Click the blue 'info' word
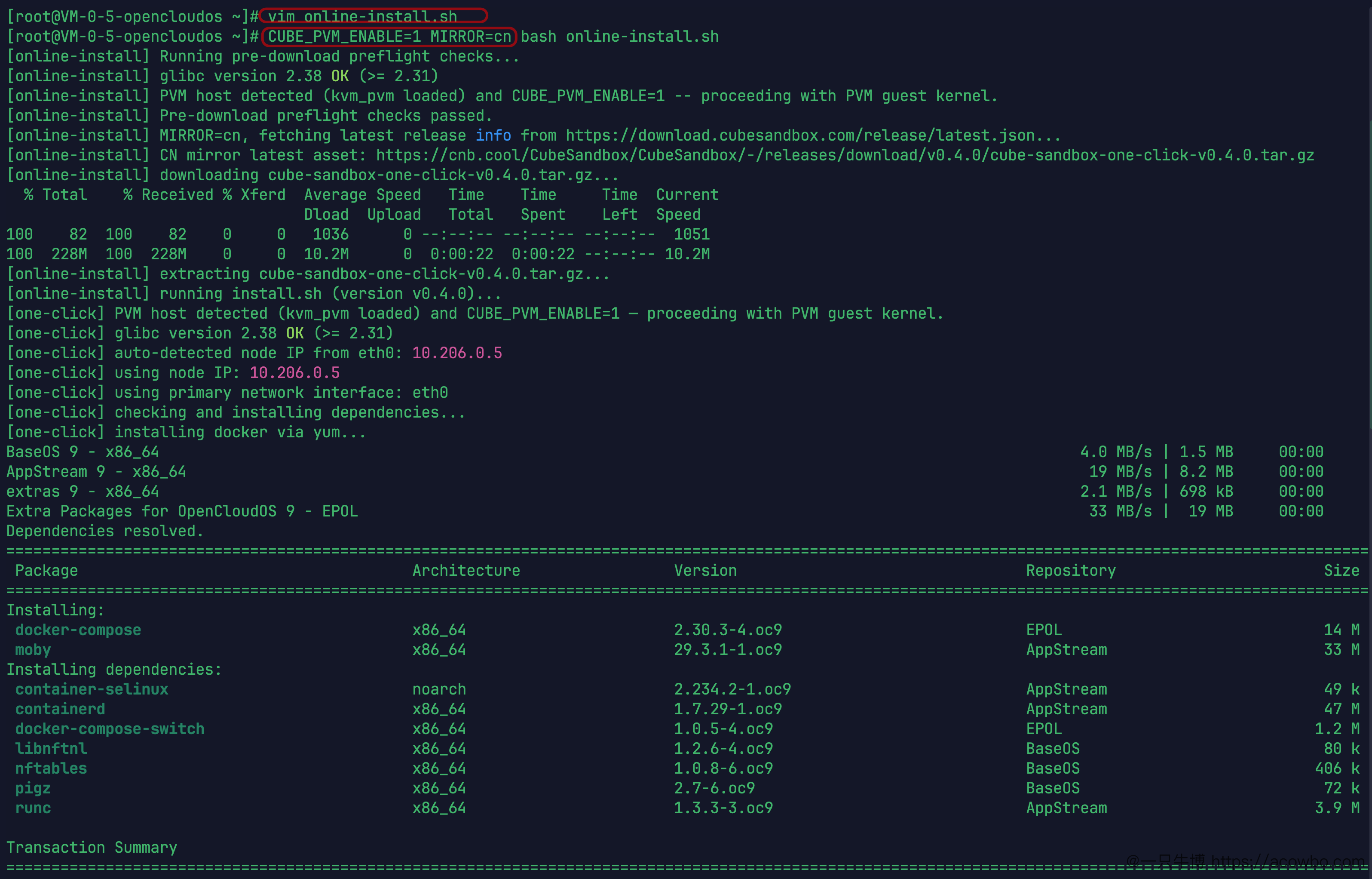 pyautogui.click(x=493, y=135)
